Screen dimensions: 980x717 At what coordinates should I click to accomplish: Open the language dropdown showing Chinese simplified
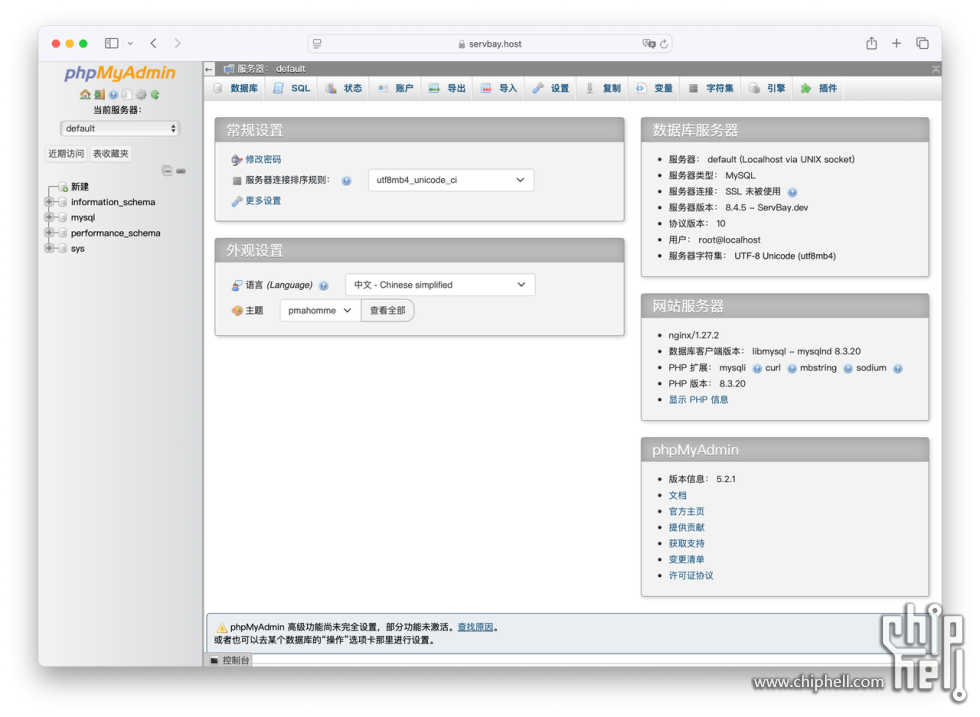click(x=440, y=285)
